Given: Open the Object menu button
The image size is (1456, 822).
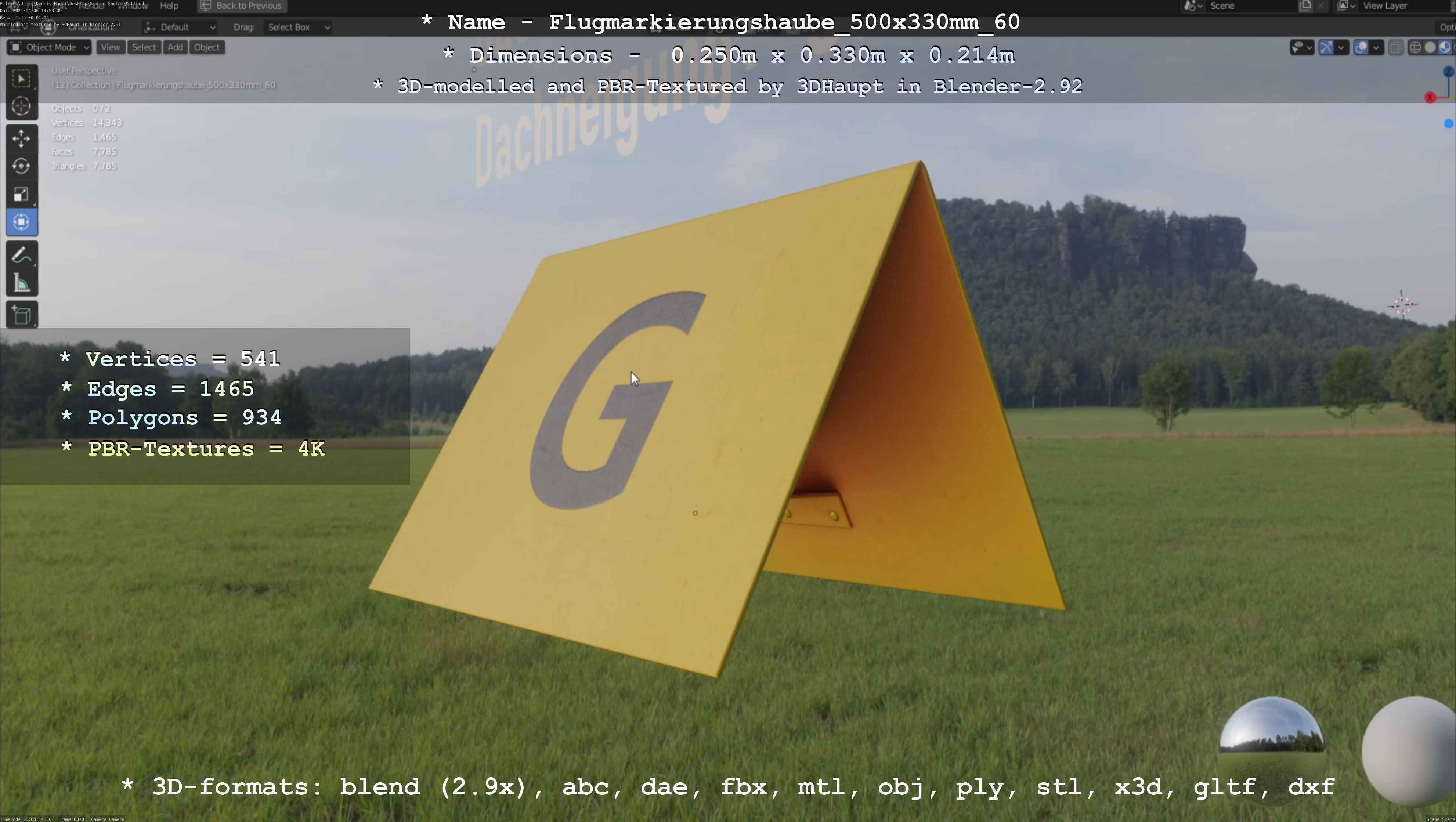Looking at the screenshot, I should pyautogui.click(x=206, y=47).
